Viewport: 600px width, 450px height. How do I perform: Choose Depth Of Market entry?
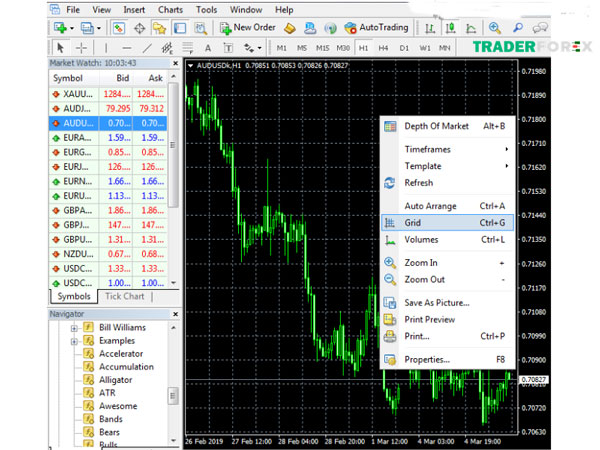coord(447,126)
